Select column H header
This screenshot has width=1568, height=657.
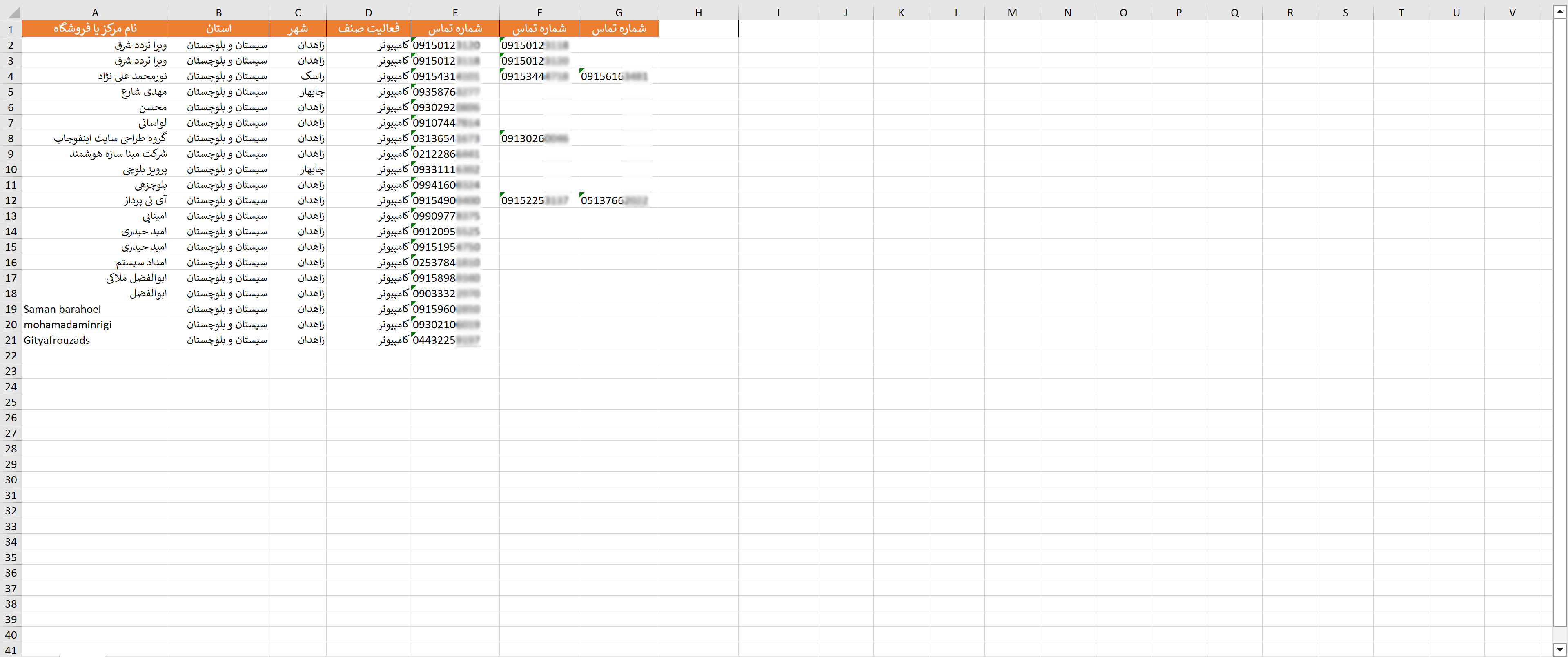pyautogui.click(x=699, y=13)
